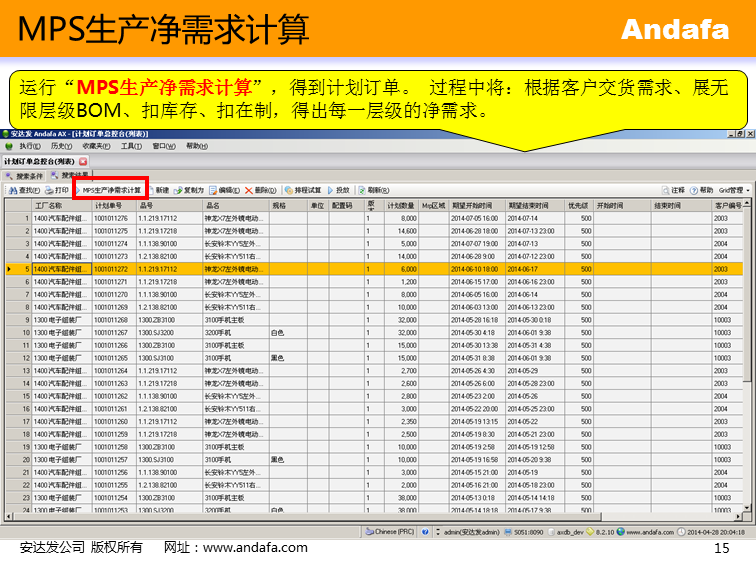
Task: Open the 注释 (Notes) button
Action: click(x=672, y=190)
